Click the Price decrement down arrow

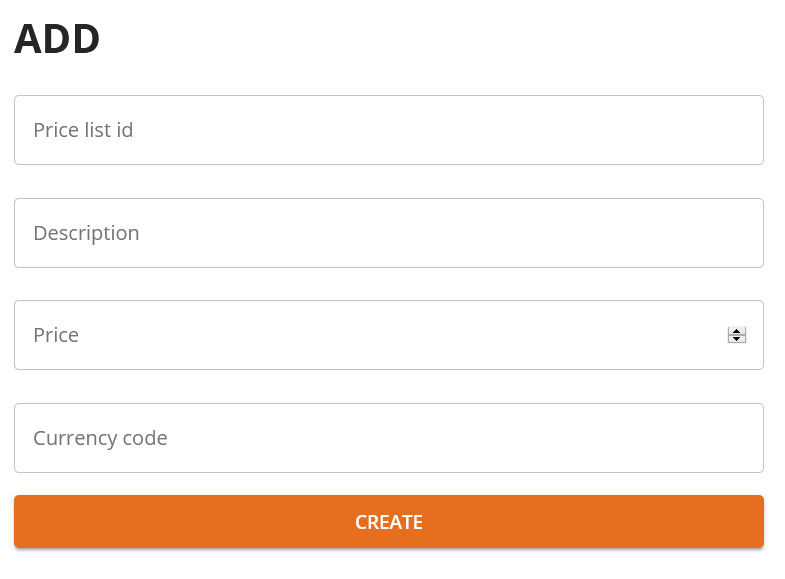[737, 339]
